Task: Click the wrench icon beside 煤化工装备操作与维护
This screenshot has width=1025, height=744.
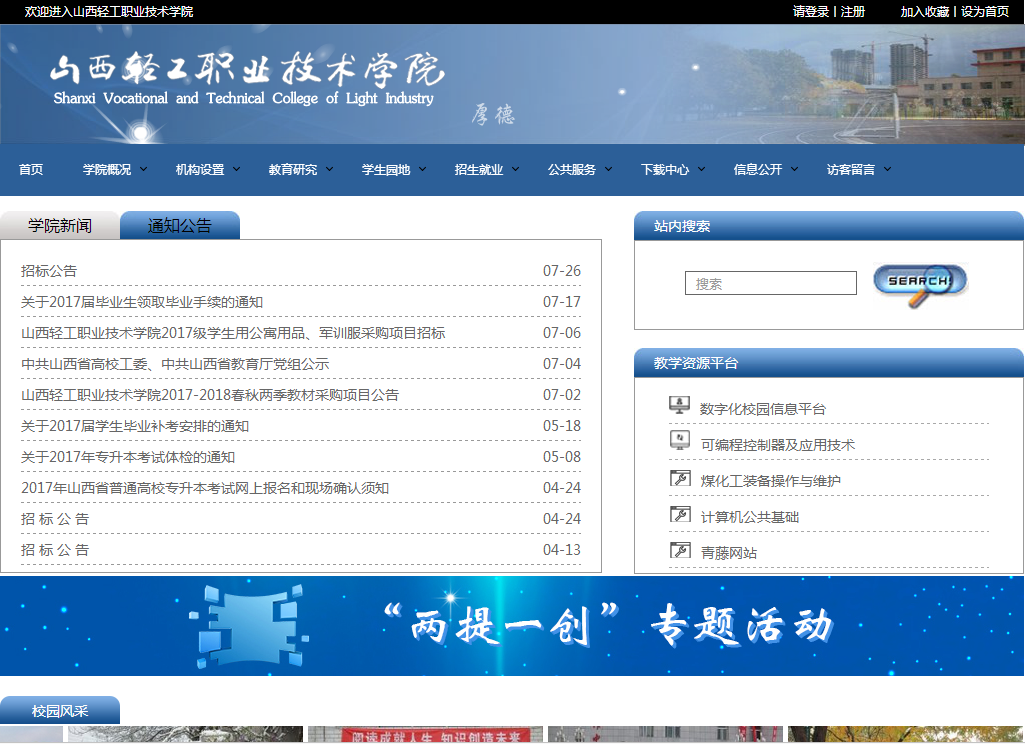Action: tap(680, 478)
